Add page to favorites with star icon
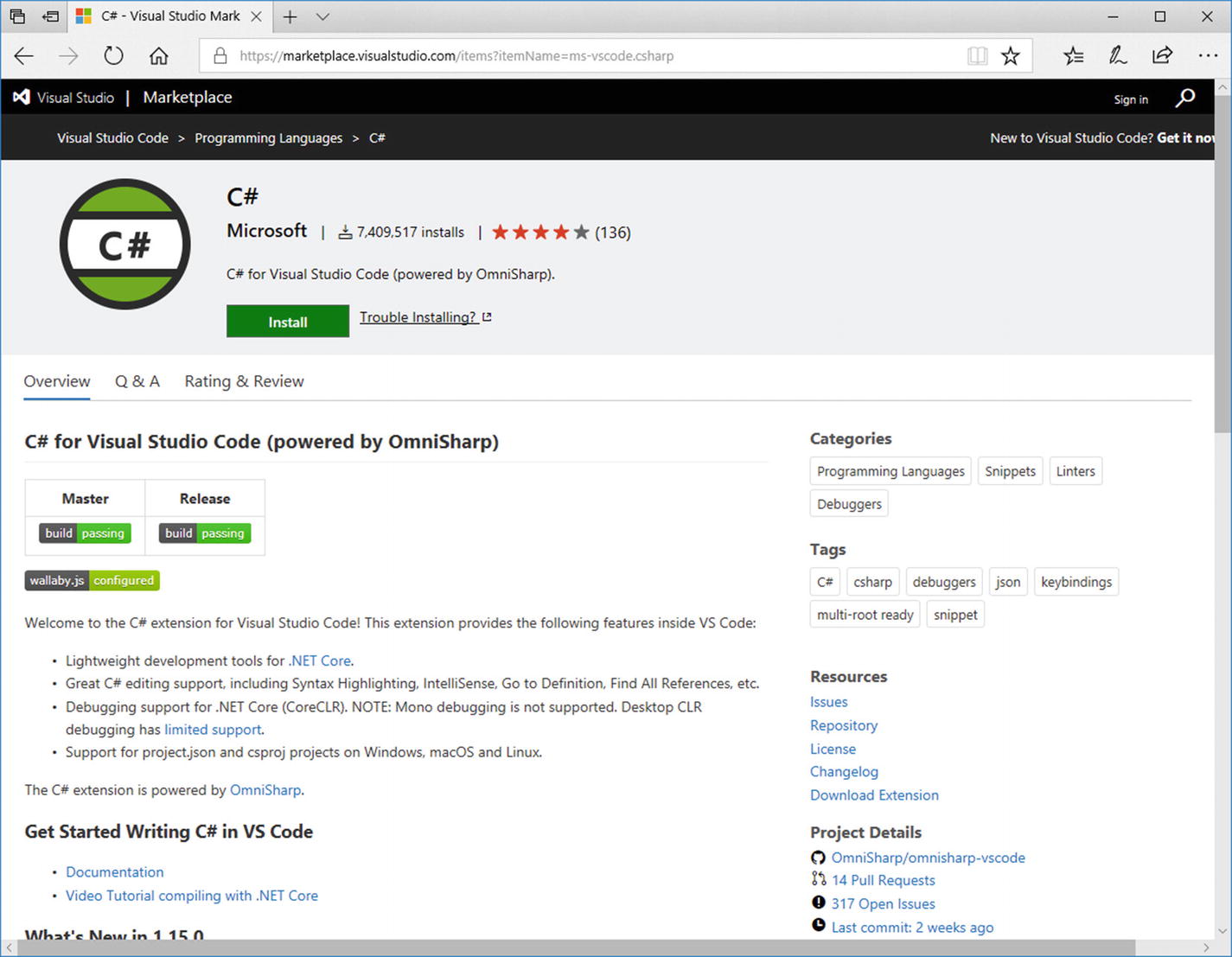 tap(1011, 56)
